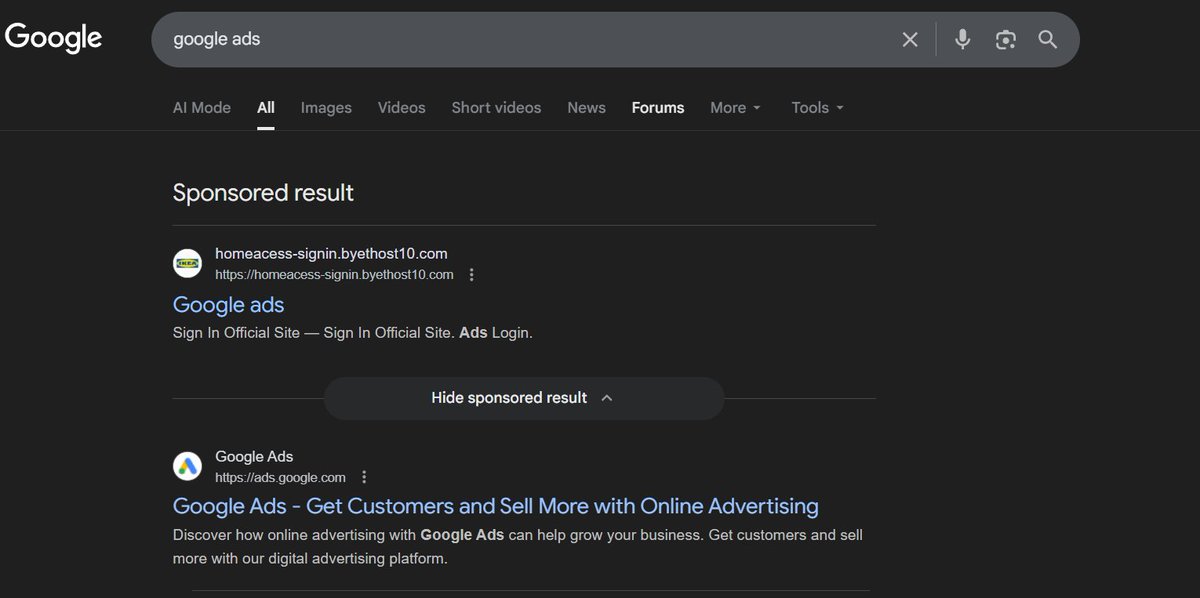Open Google Lens image search icon
This screenshot has height=598, width=1200.
[x=1005, y=39]
